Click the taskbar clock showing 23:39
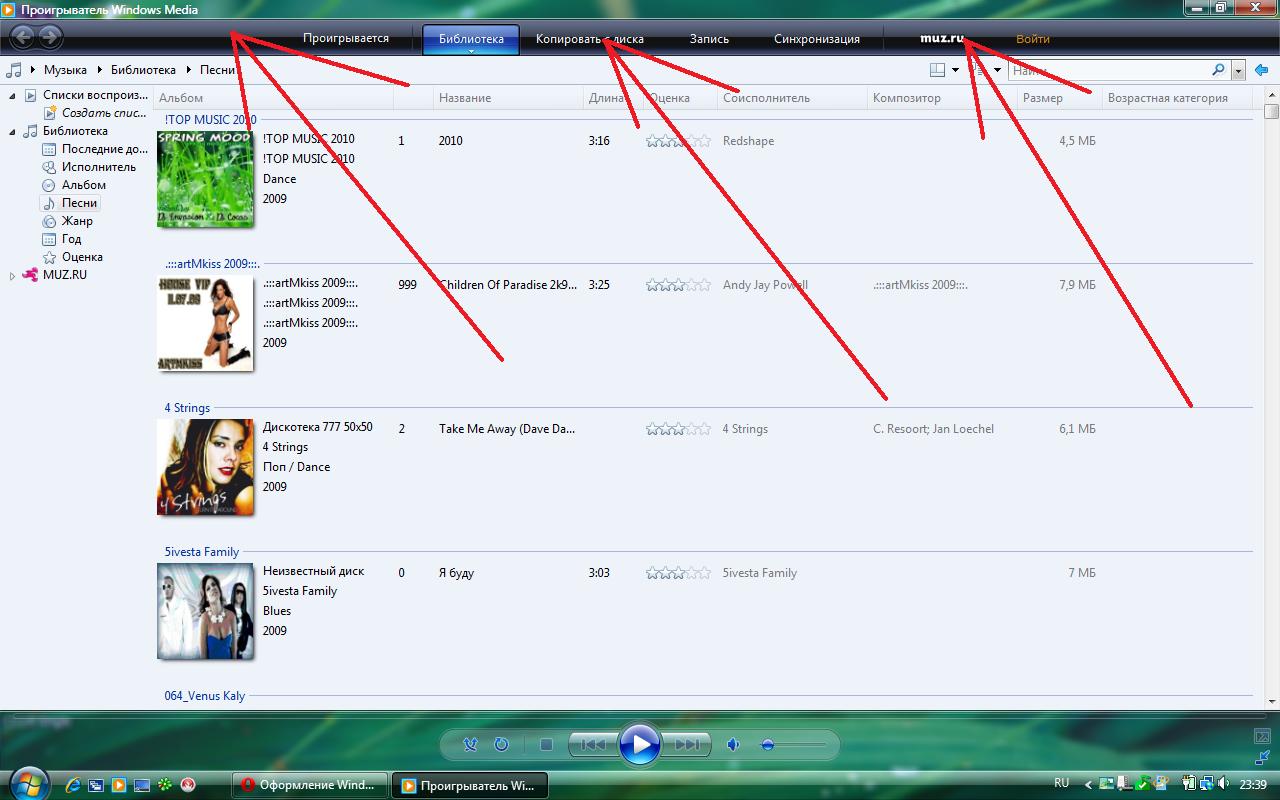 point(1253,784)
